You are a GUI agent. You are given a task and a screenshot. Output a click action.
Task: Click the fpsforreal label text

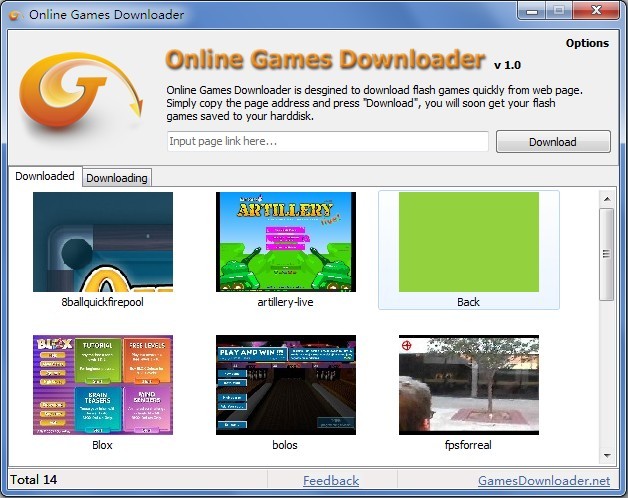point(468,445)
